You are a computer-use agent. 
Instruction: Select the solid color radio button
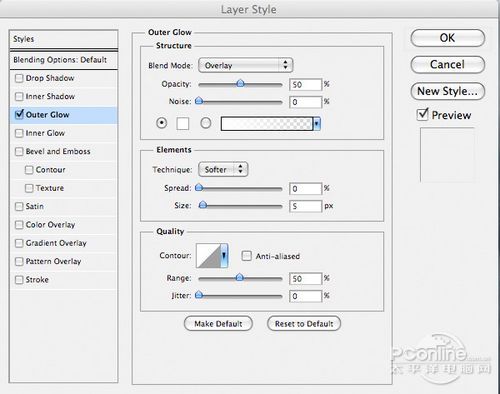tap(162, 123)
